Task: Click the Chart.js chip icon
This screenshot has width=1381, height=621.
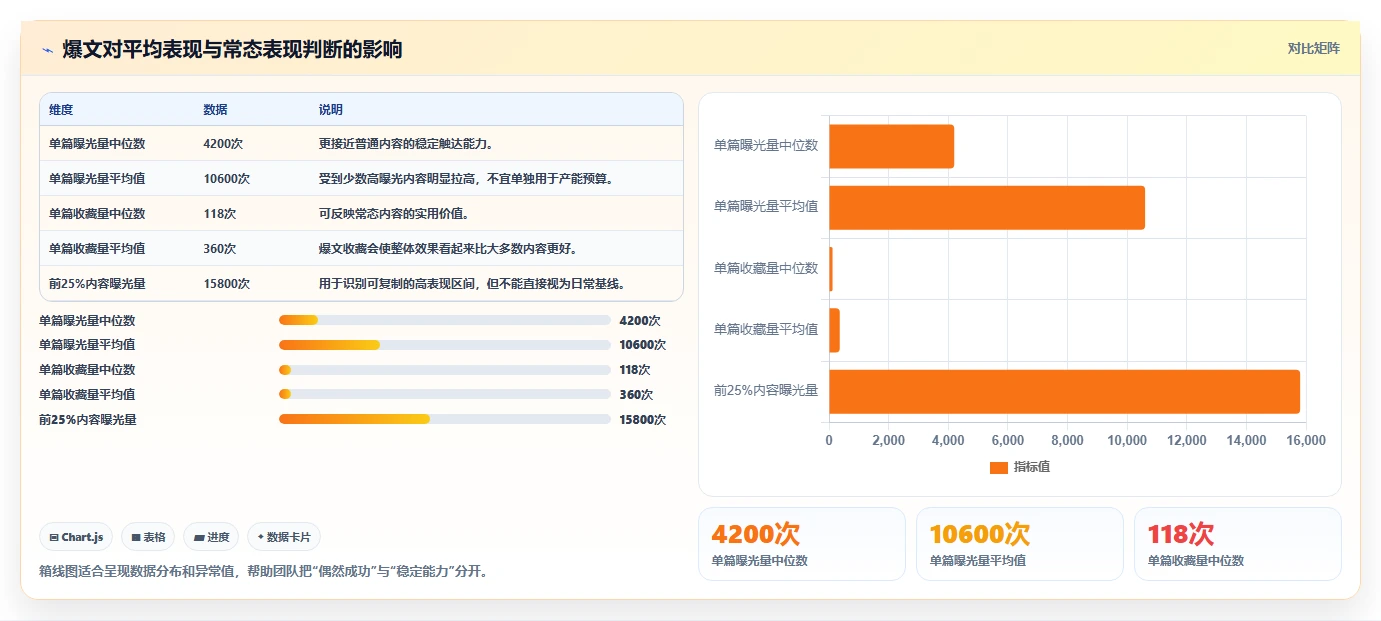Action: click(54, 537)
